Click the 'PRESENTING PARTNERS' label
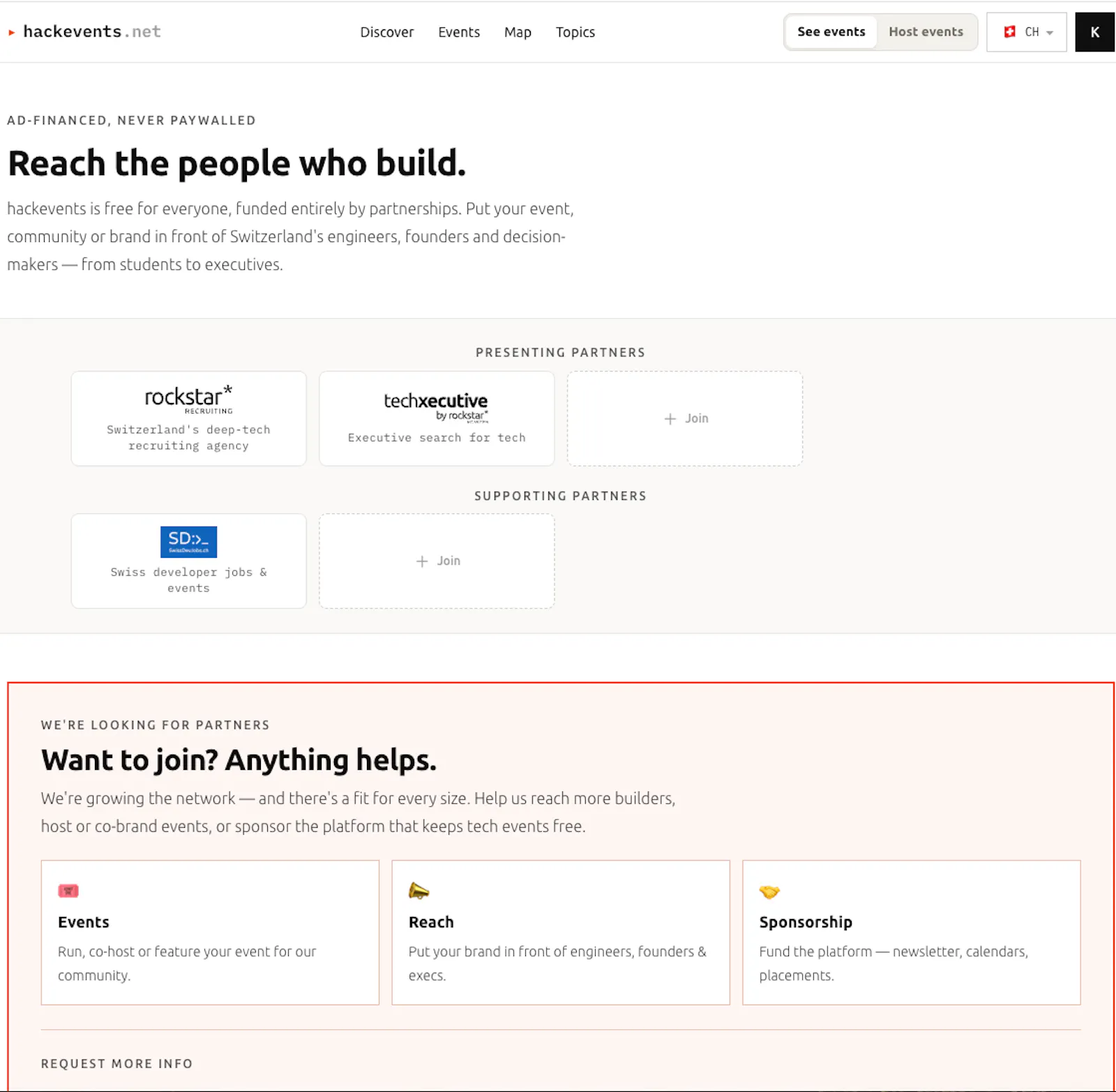Image resolution: width=1116 pixels, height=1092 pixels. (561, 353)
